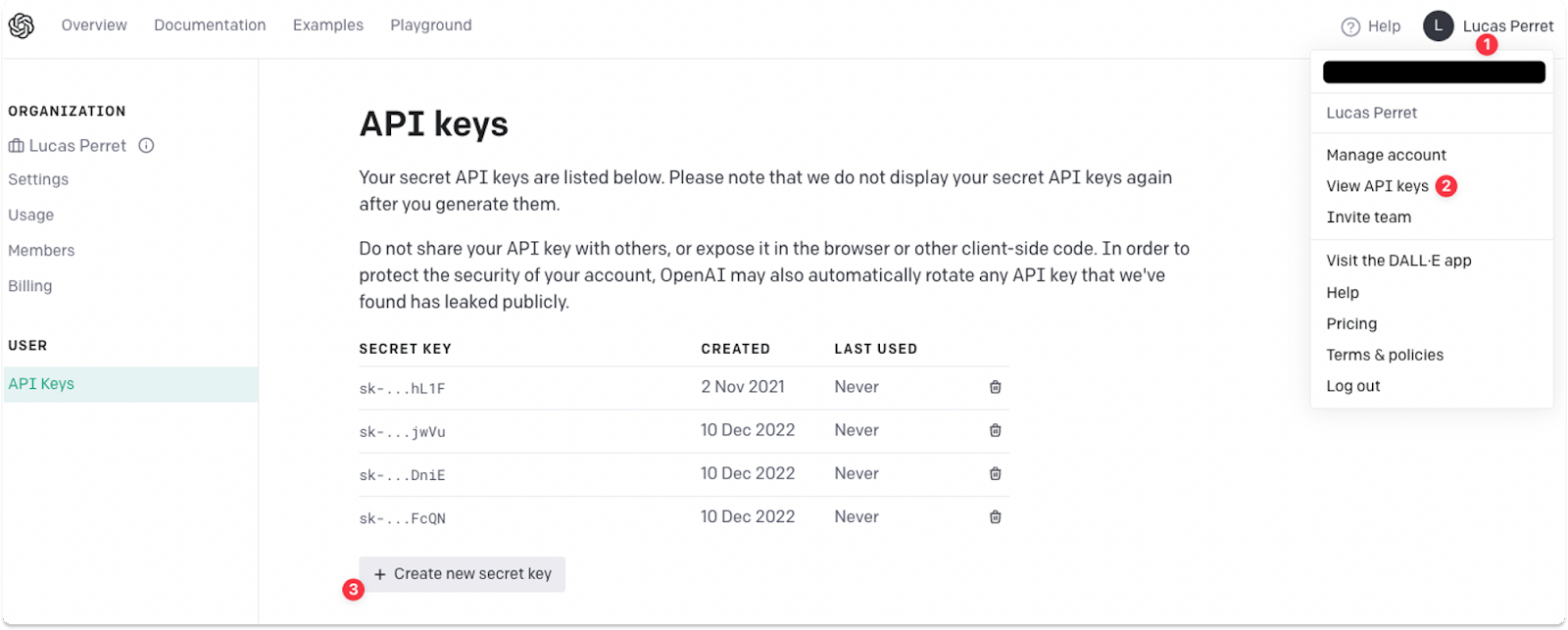The width and height of the screenshot is (1568, 630).
Task: Choose Pricing from user menu
Action: (x=1351, y=324)
